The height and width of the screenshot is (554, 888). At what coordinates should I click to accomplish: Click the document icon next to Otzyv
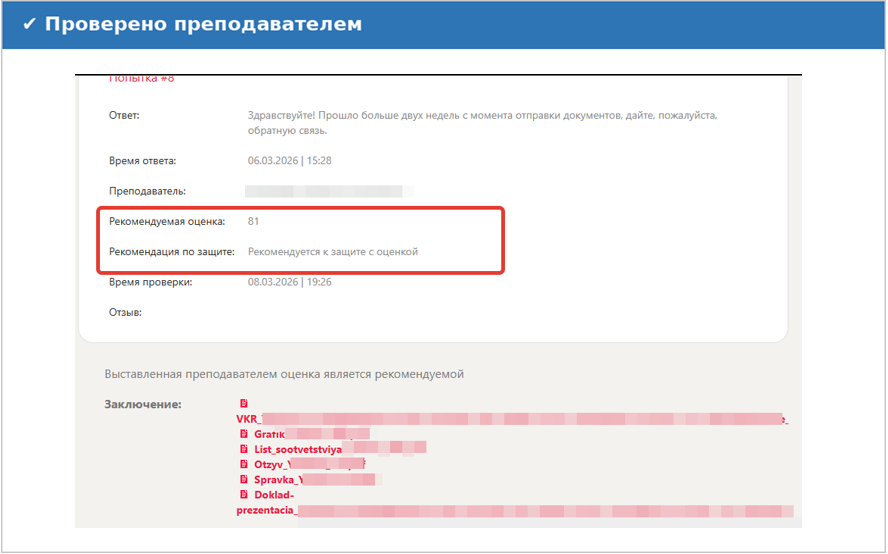pos(244,464)
